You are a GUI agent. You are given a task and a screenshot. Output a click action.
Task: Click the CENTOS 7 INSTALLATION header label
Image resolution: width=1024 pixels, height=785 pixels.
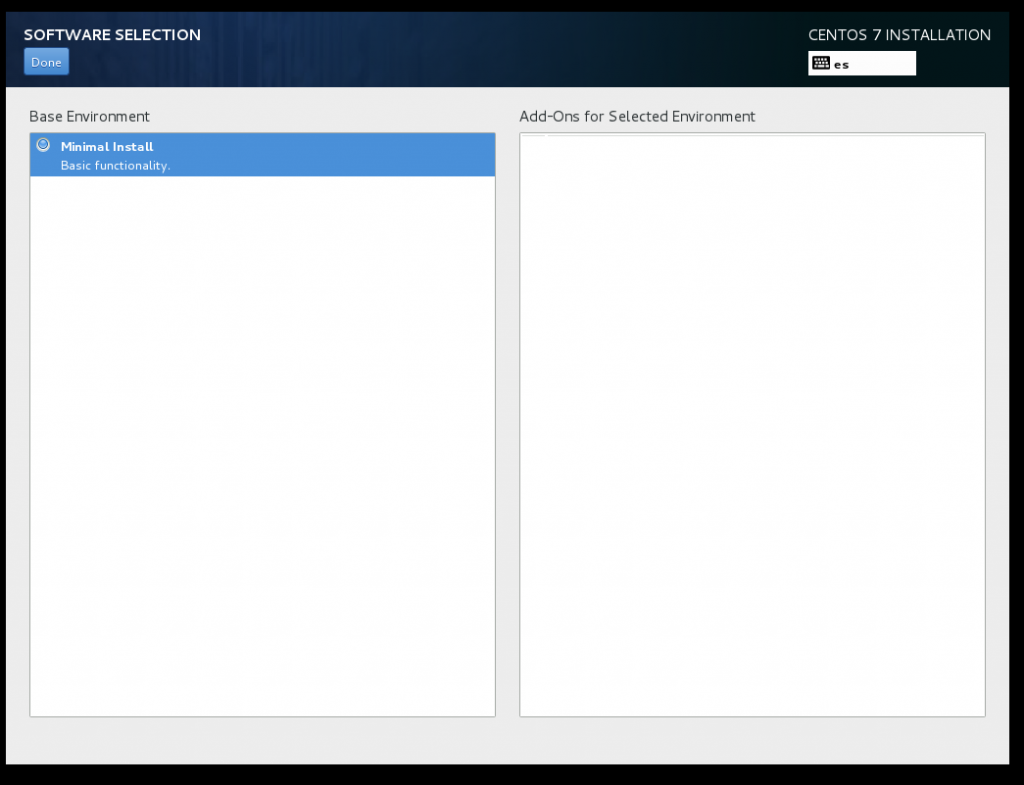point(898,34)
